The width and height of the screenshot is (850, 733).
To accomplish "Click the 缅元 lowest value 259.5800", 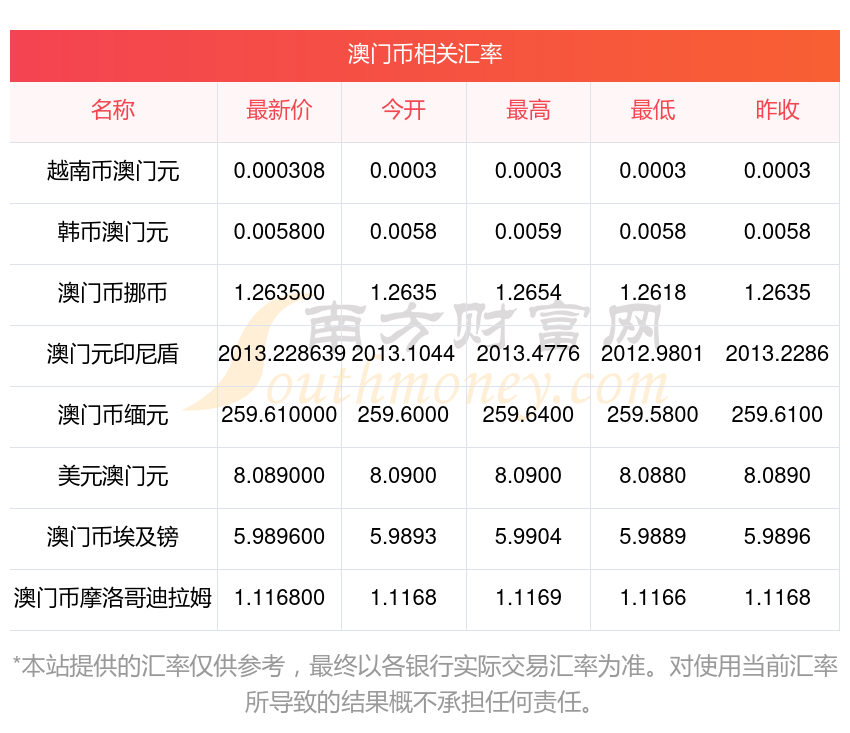I will click(x=653, y=415).
